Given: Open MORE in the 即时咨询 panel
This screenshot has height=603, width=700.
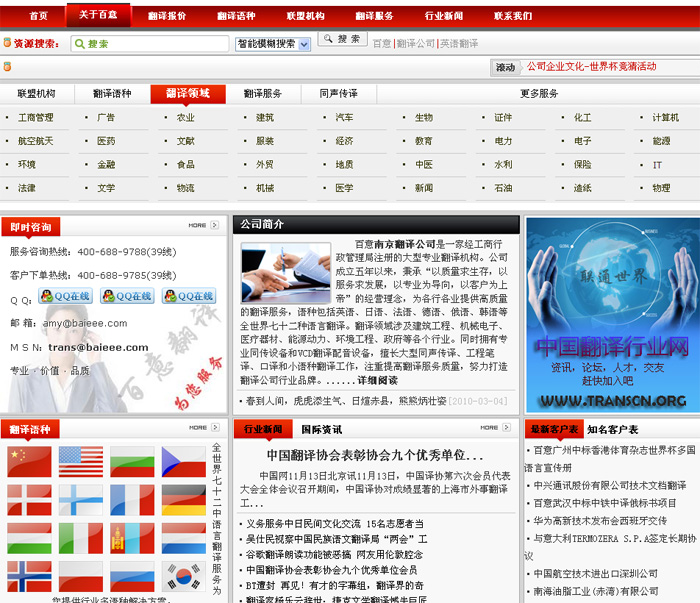Looking at the screenshot, I should click(203, 225).
